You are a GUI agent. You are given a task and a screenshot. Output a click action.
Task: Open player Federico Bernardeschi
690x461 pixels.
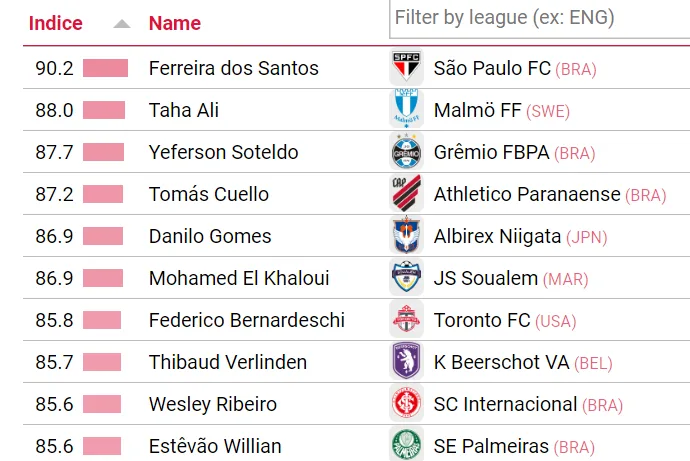click(247, 320)
